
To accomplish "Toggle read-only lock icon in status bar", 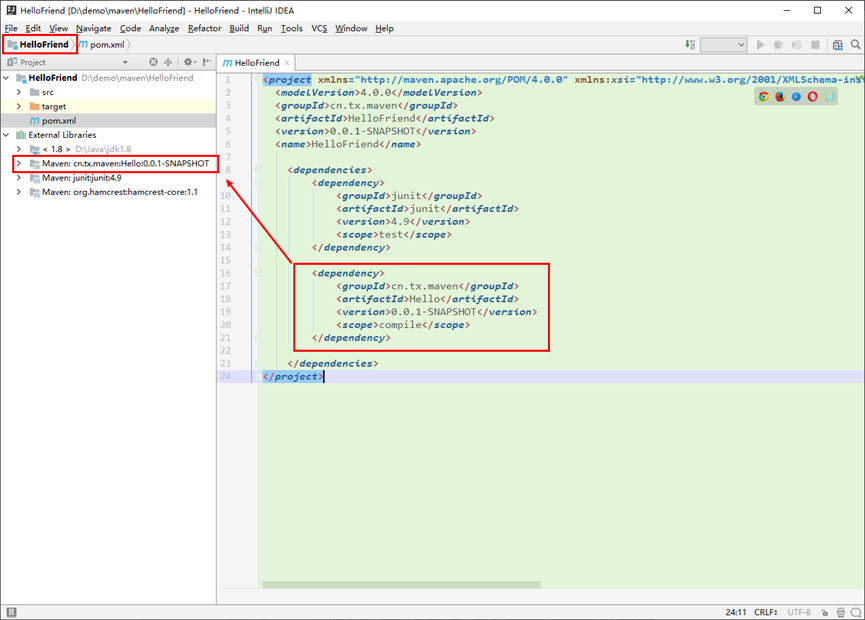I will [824, 612].
